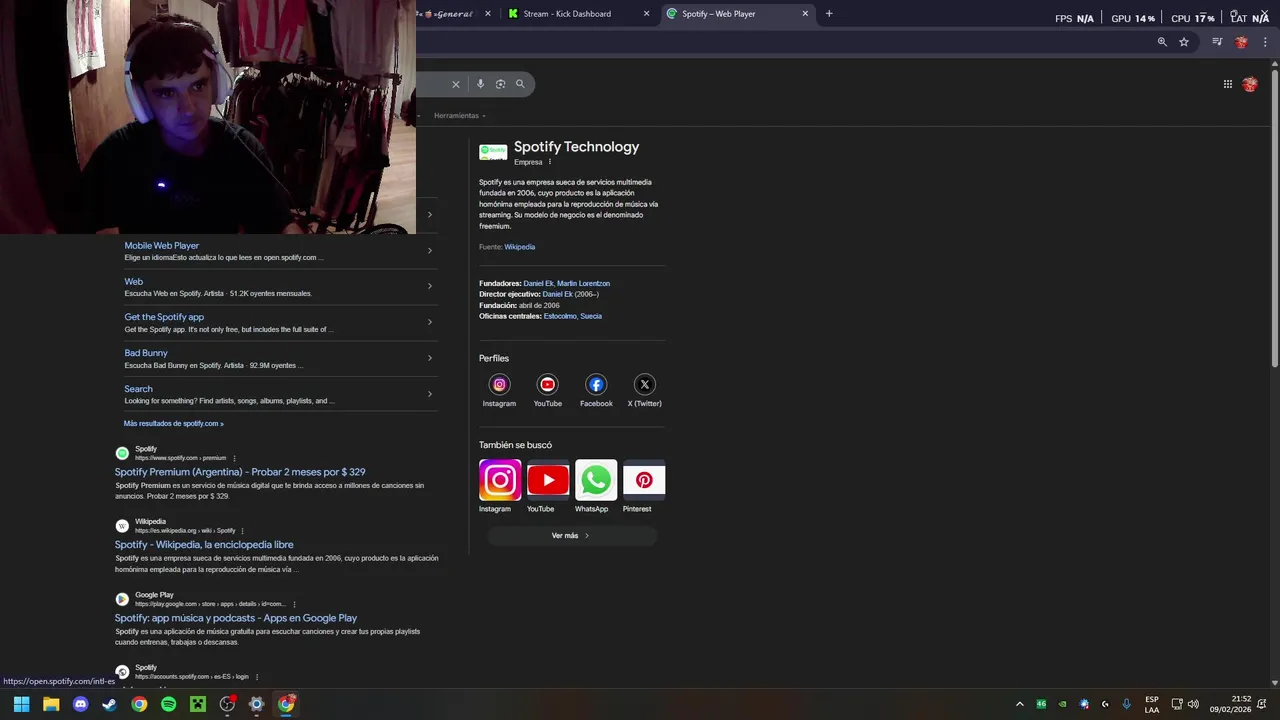
Task: Open Windows Start menu
Action: click(x=21, y=704)
